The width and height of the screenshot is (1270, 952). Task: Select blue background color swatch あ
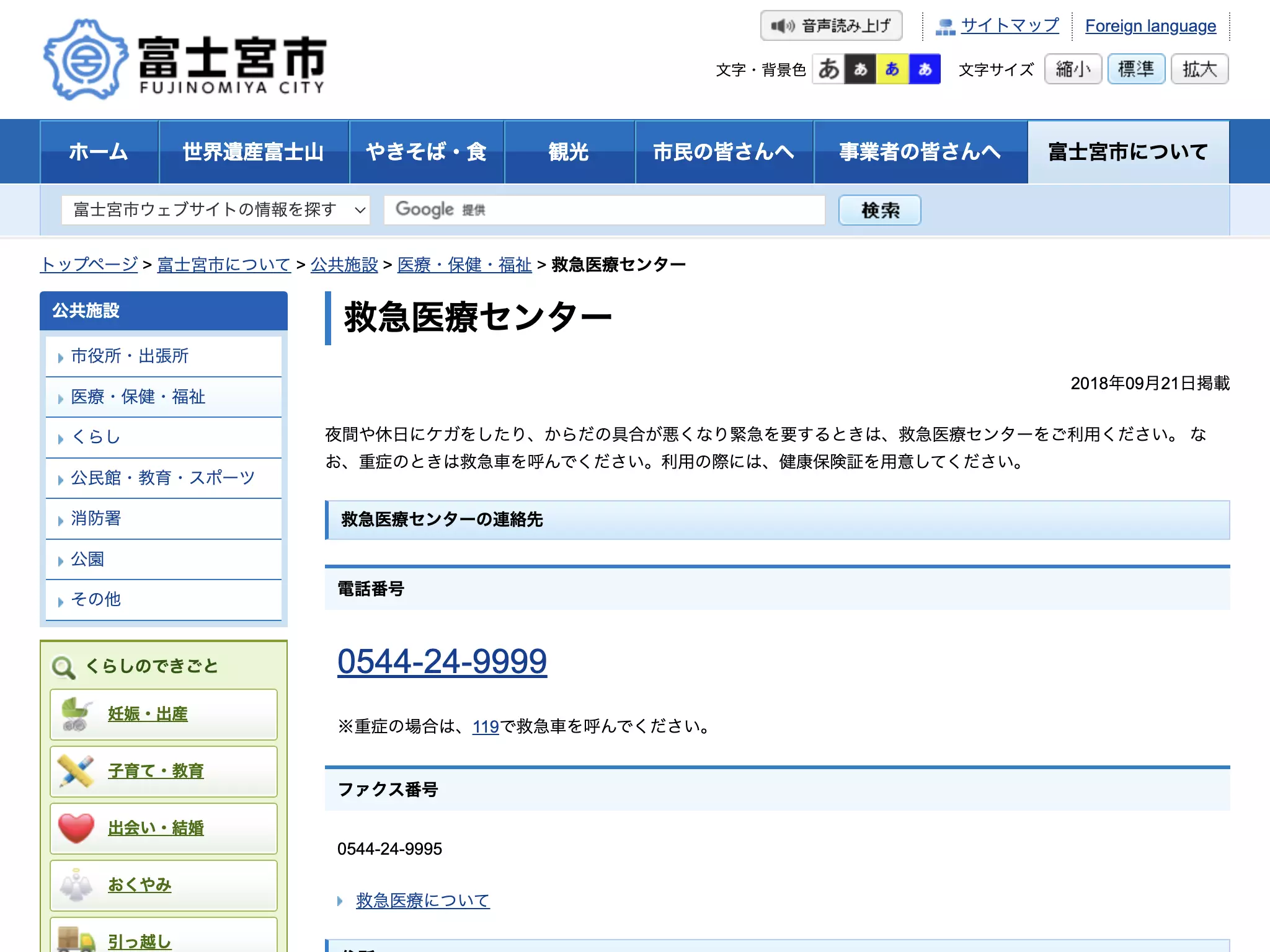[x=925, y=69]
